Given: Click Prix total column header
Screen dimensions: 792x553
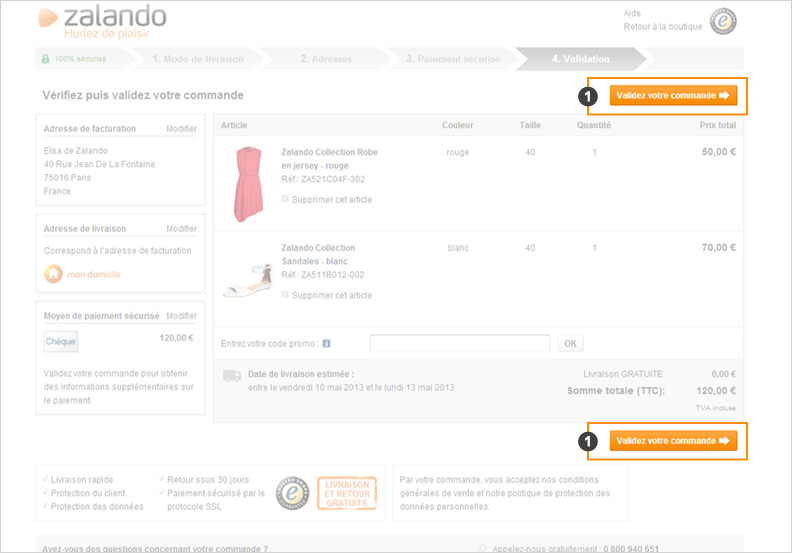Looking at the screenshot, I should [x=718, y=125].
